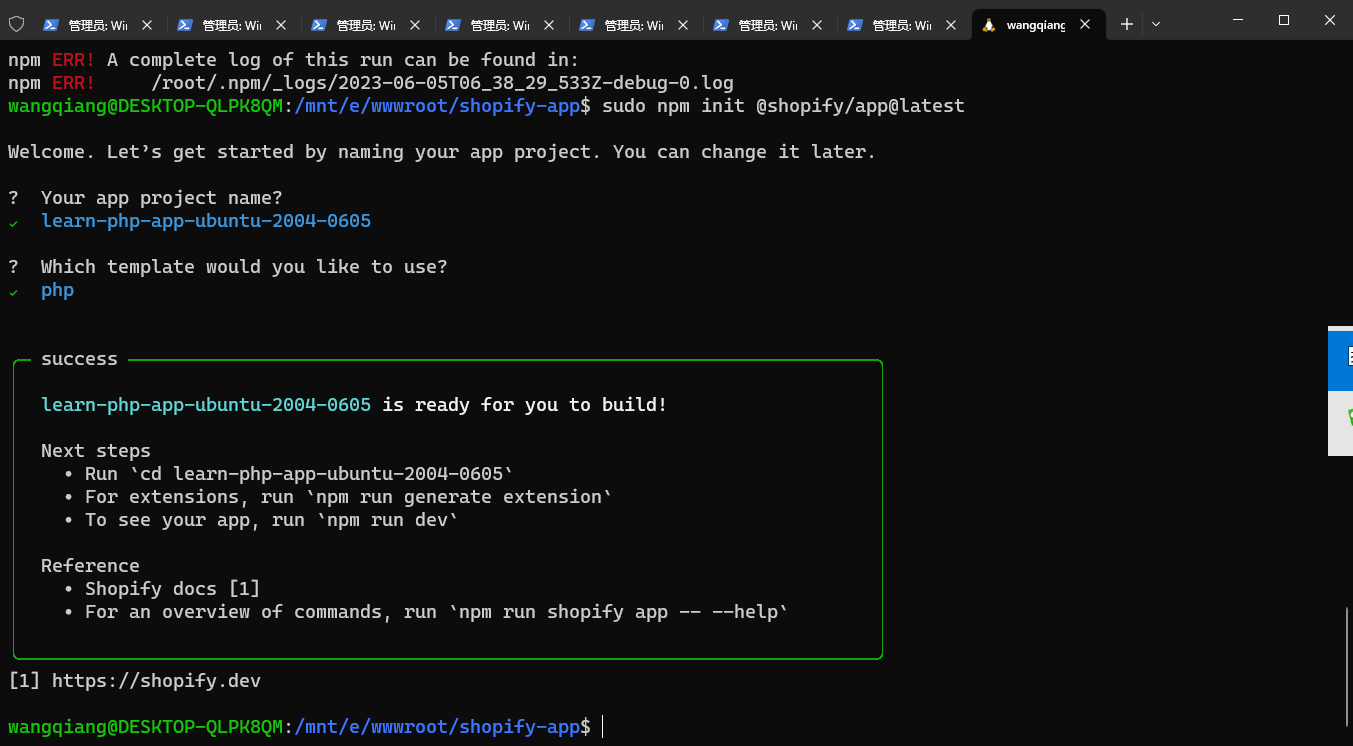Close the seventh PowerShell tab

click(951, 25)
